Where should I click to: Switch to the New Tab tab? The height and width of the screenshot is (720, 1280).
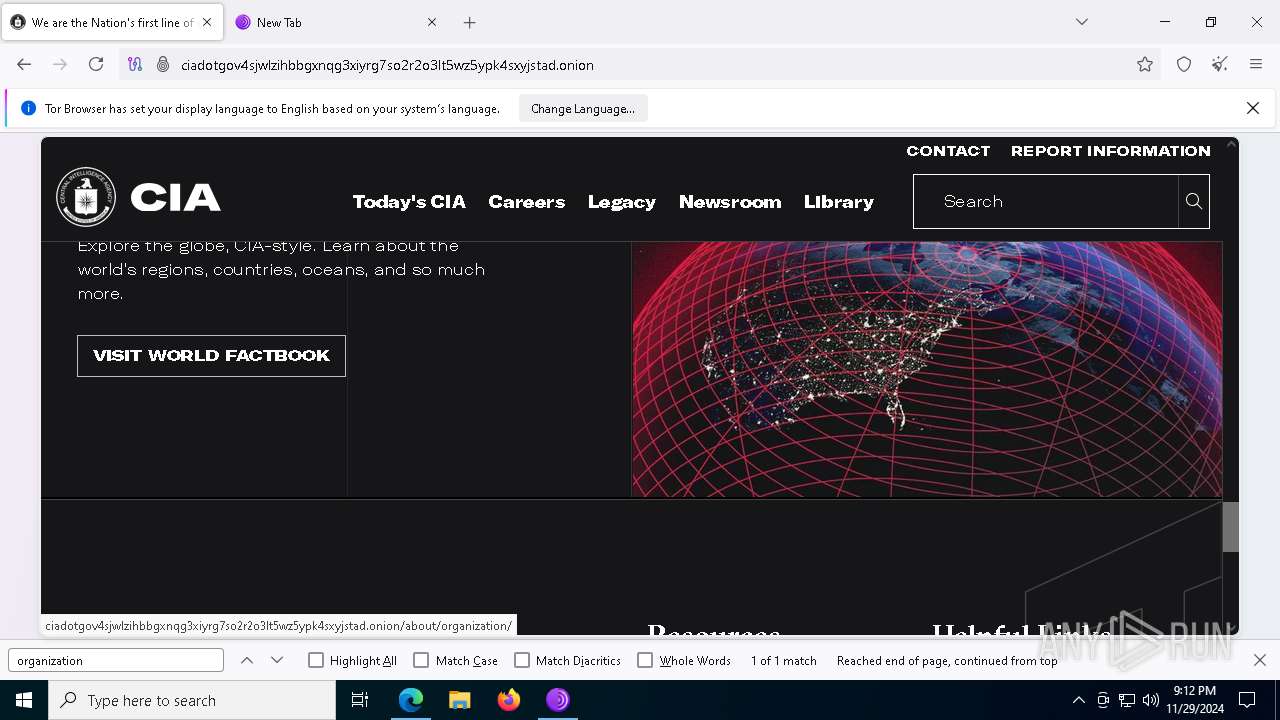(x=337, y=22)
